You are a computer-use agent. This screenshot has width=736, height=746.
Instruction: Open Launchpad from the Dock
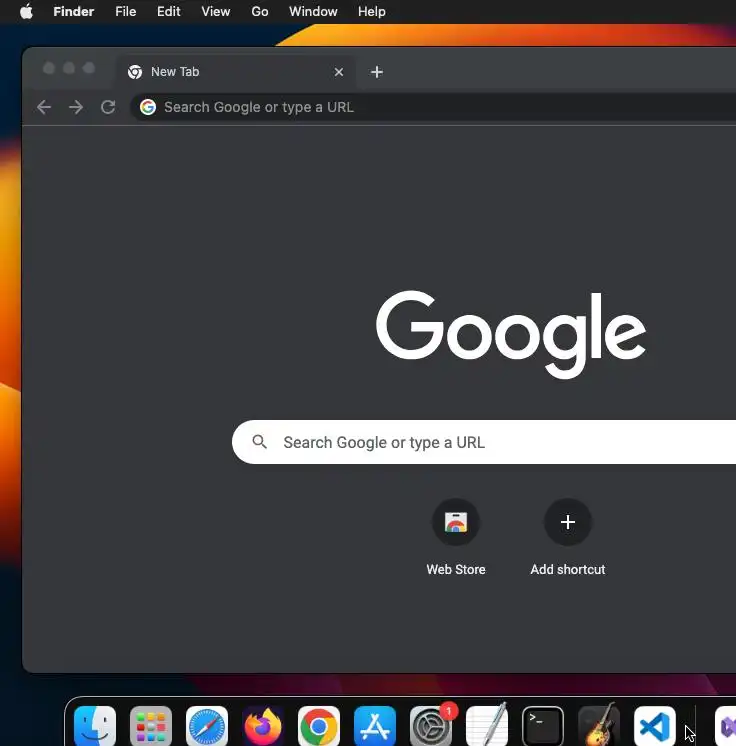[151, 726]
